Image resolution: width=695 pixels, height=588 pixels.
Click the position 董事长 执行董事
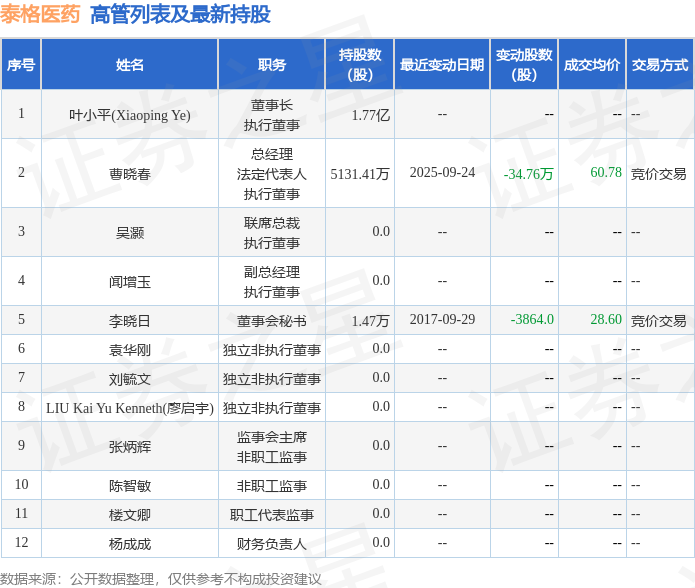pos(272,115)
